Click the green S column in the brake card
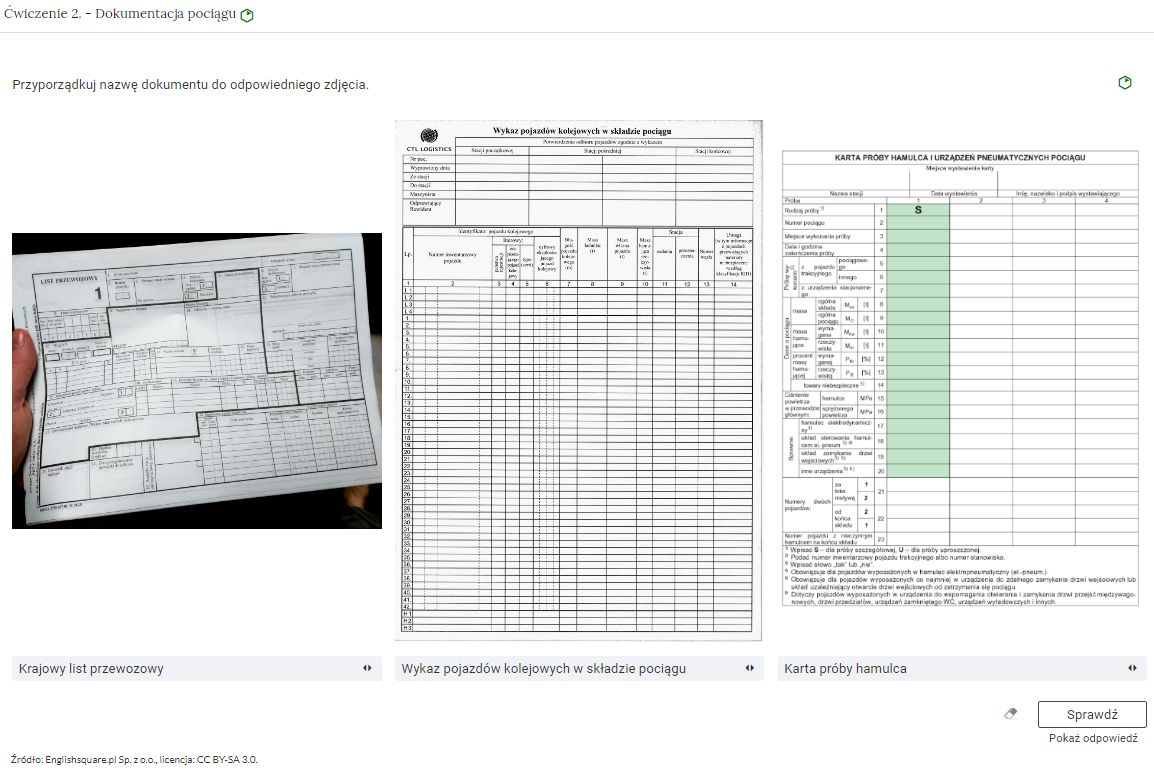 (x=918, y=340)
